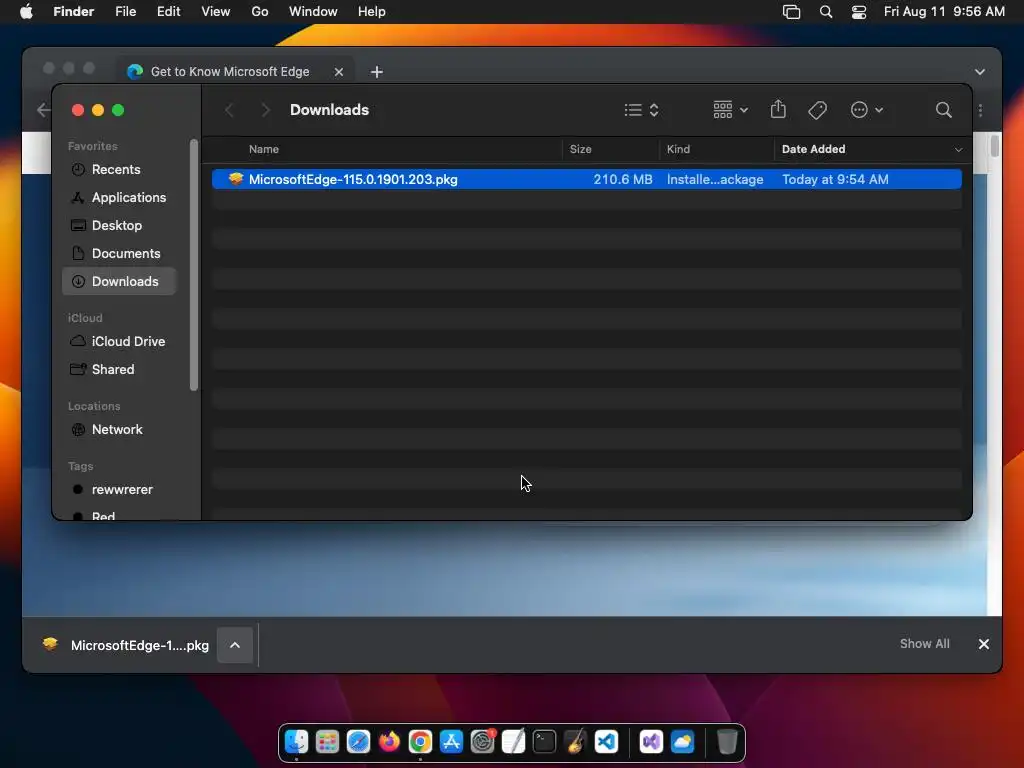
Task: Open the Go menu
Action: click(260, 12)
